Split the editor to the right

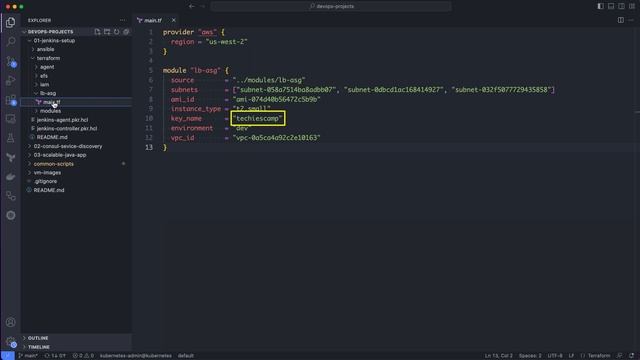(620, 20)
